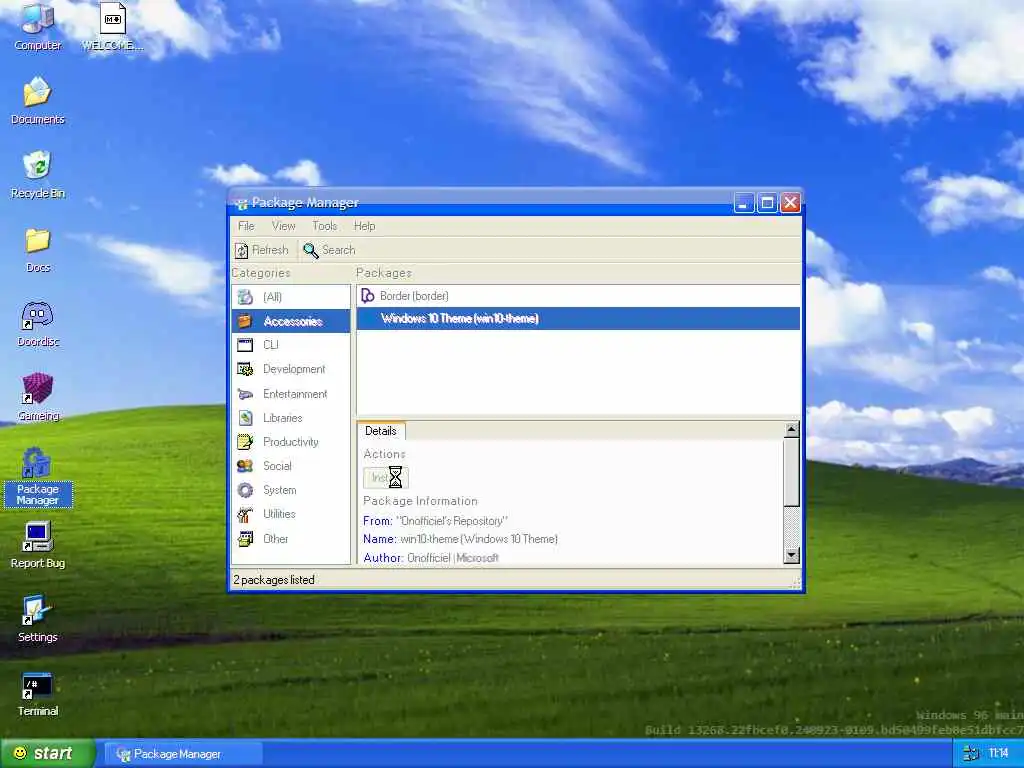Click the Name: win10-theme info line

coord(460,539)
